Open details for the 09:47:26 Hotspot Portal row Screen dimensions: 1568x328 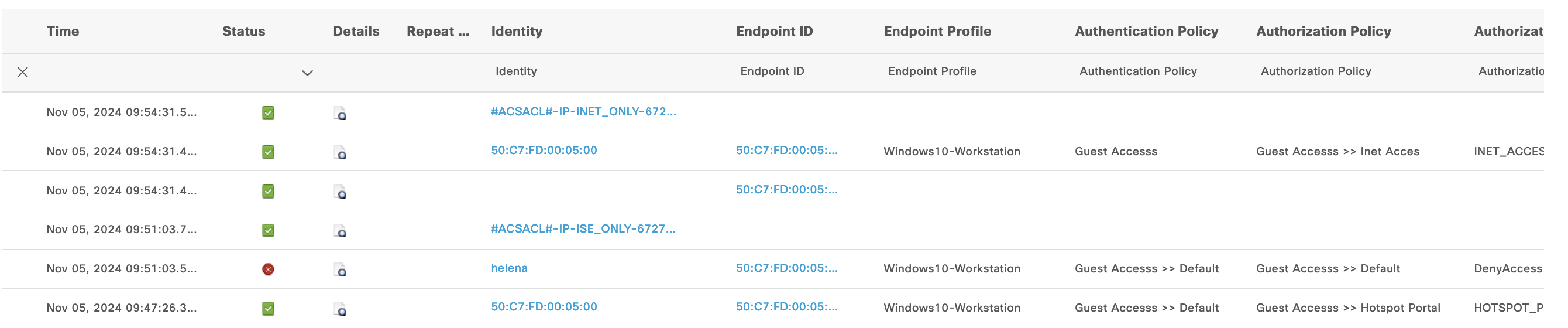coord(341,309)
